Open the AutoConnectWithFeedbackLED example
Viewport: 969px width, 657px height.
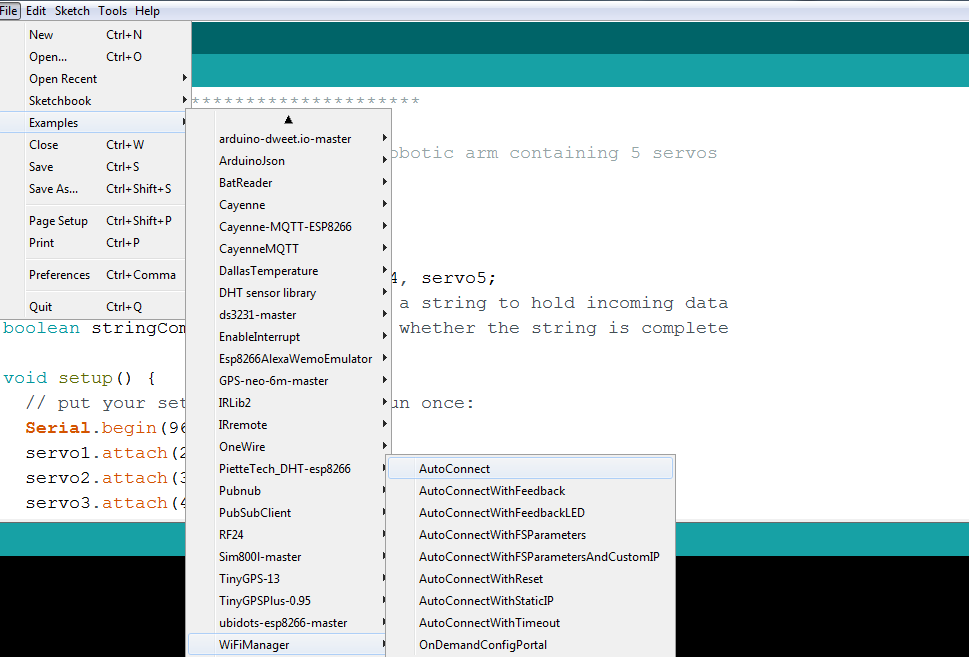click(x=530, y=513)
